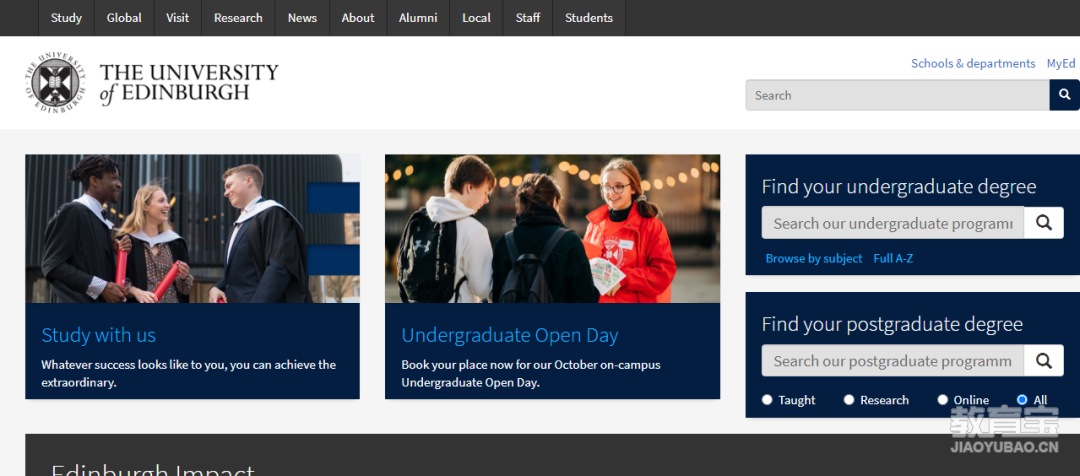This screenshot has width=1080, height=476.
Task: Click the undergraduate programme search magnifier icon
Action: (x=1043, y=223)
